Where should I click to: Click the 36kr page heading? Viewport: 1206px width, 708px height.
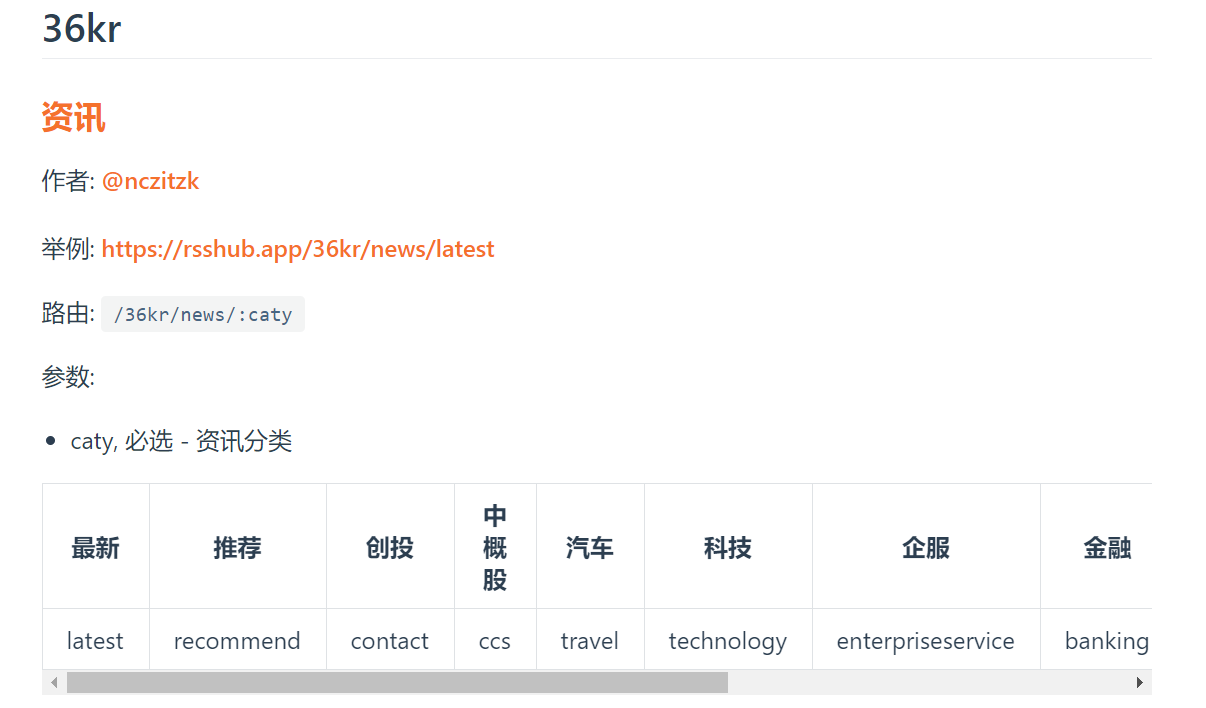coord(81,29)
